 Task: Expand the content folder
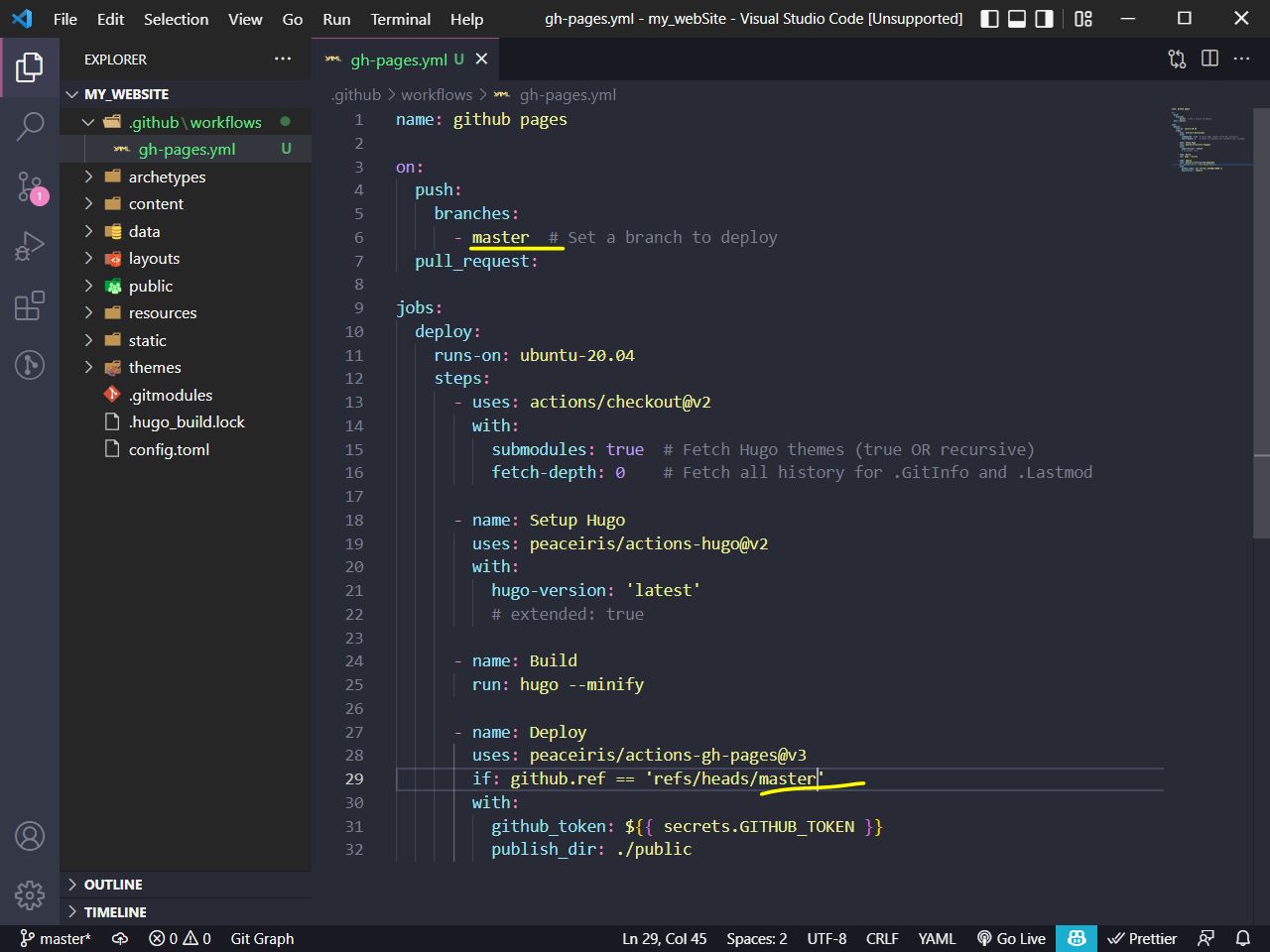pyautogui.click(x=186, y=203)
